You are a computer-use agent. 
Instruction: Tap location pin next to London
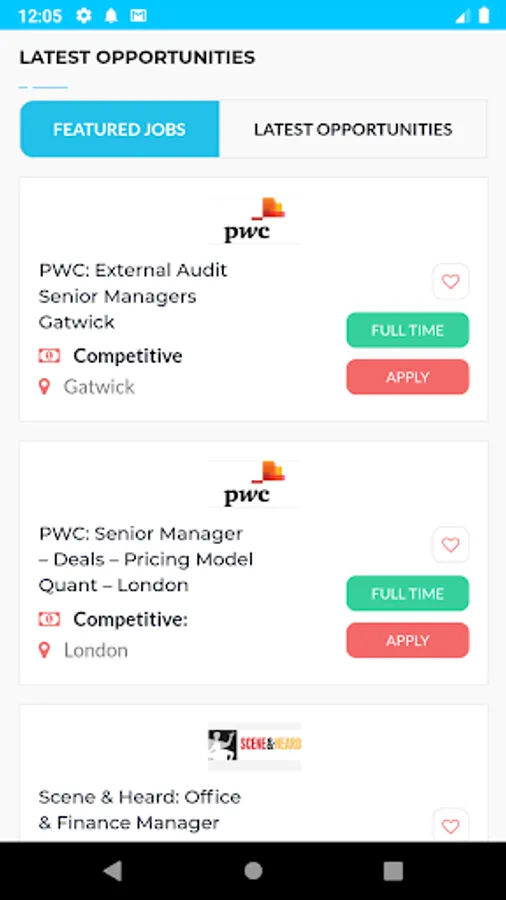(44, 650)
